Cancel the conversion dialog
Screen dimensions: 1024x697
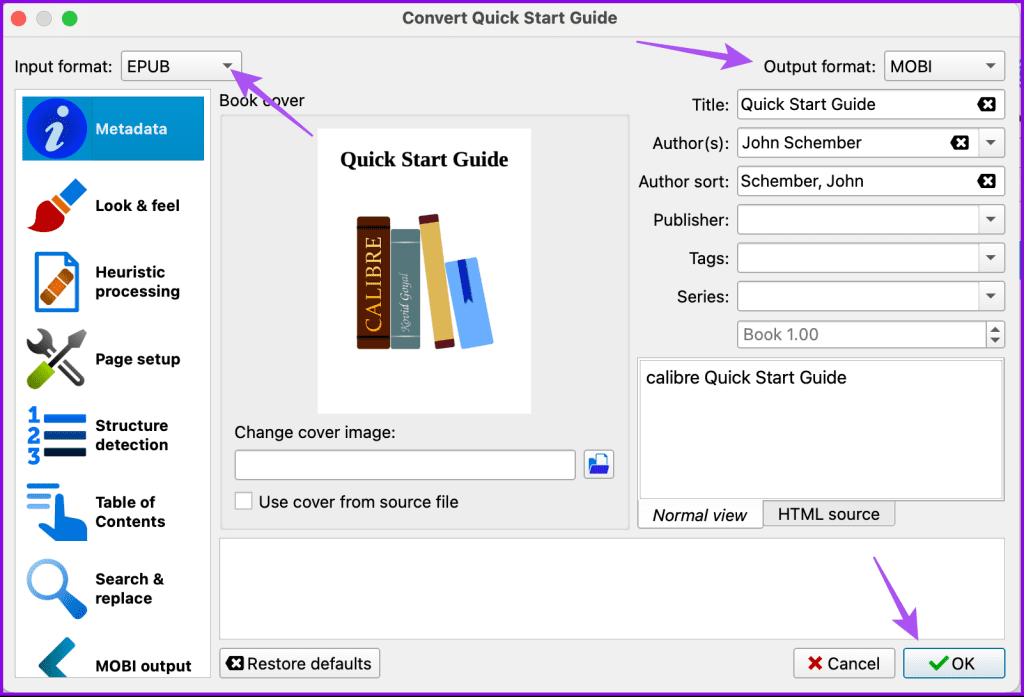point(844,663)
